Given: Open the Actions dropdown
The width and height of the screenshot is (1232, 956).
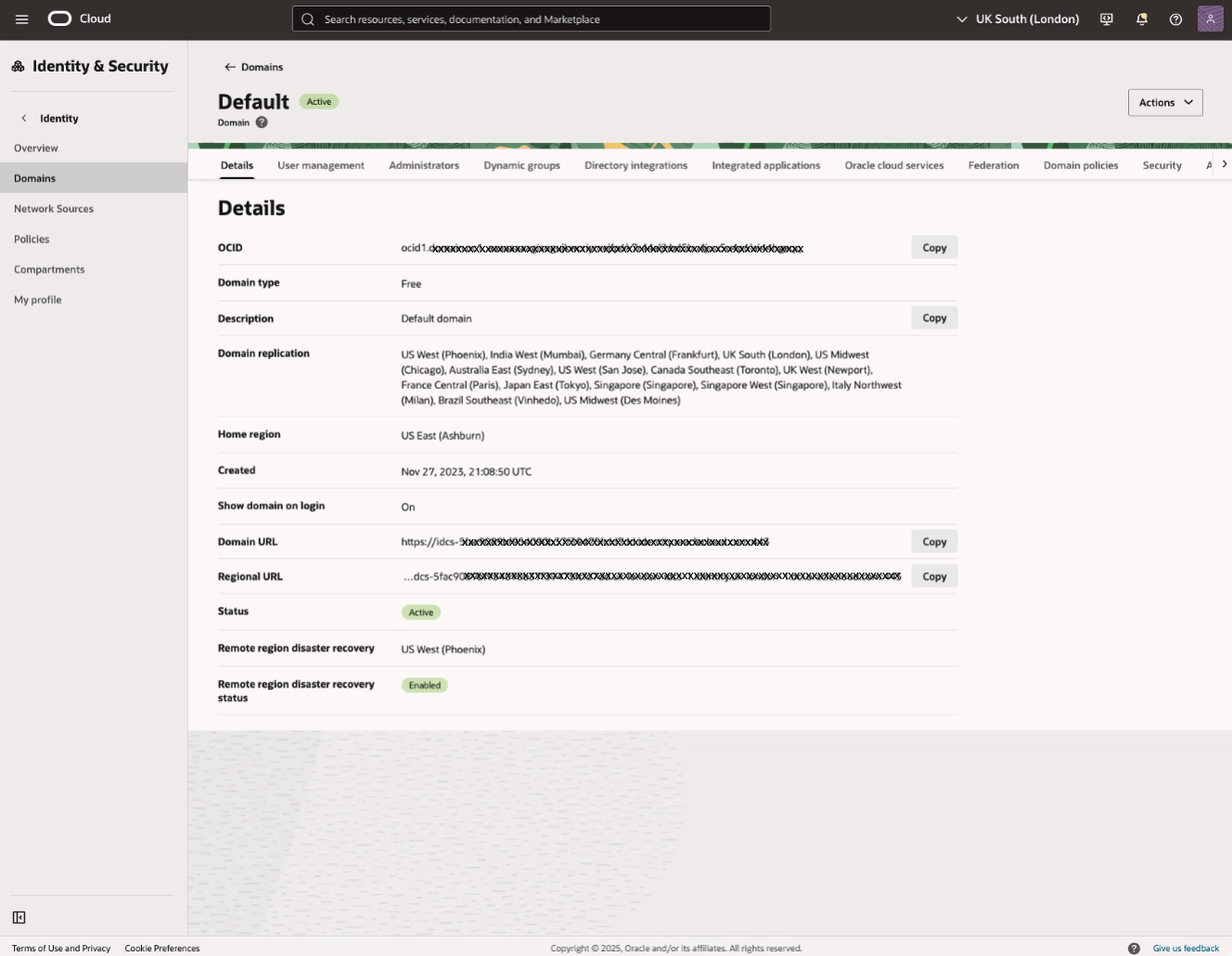Looking at the screenshot, I should point(1165,102).
